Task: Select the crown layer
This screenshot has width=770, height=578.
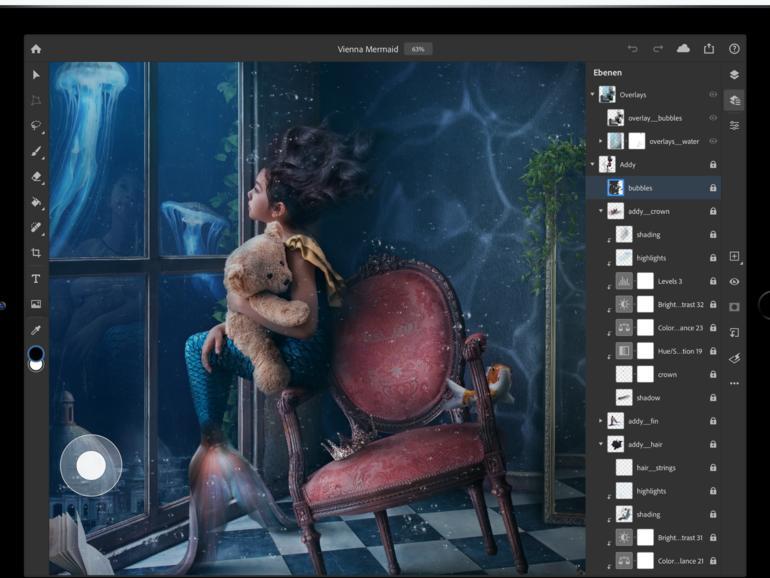Action: click(x=654, y=374)
